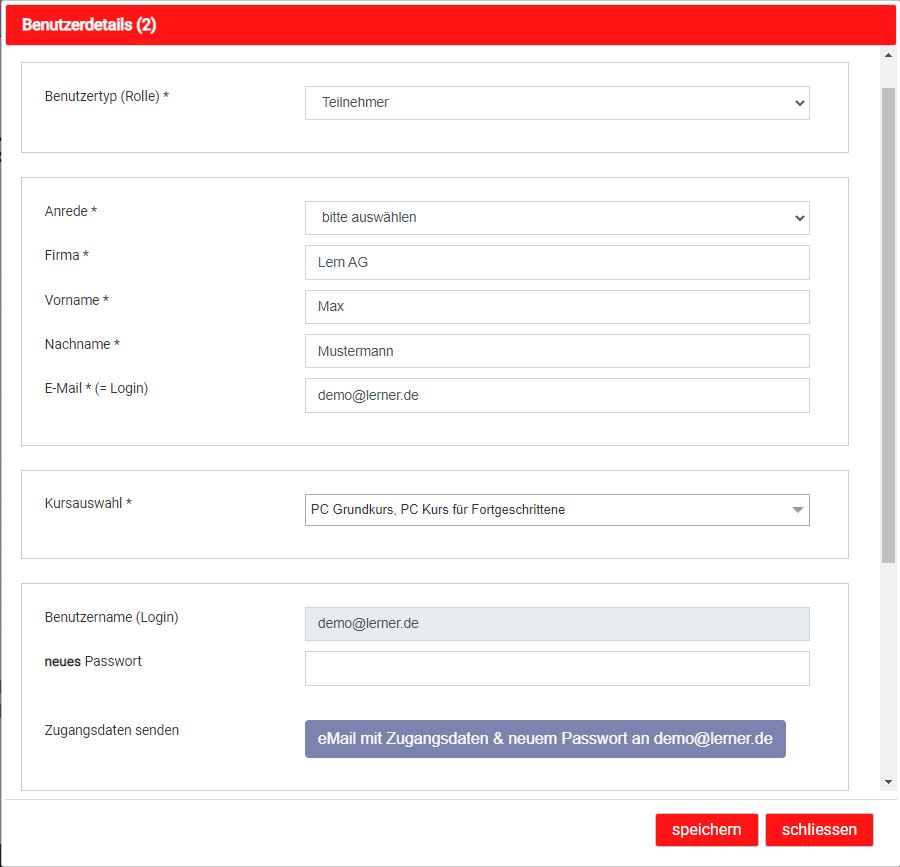Click the Nachname field containing Mustermann
The height and width of the screenshot is (867, 900).
(x=557, y=351)
